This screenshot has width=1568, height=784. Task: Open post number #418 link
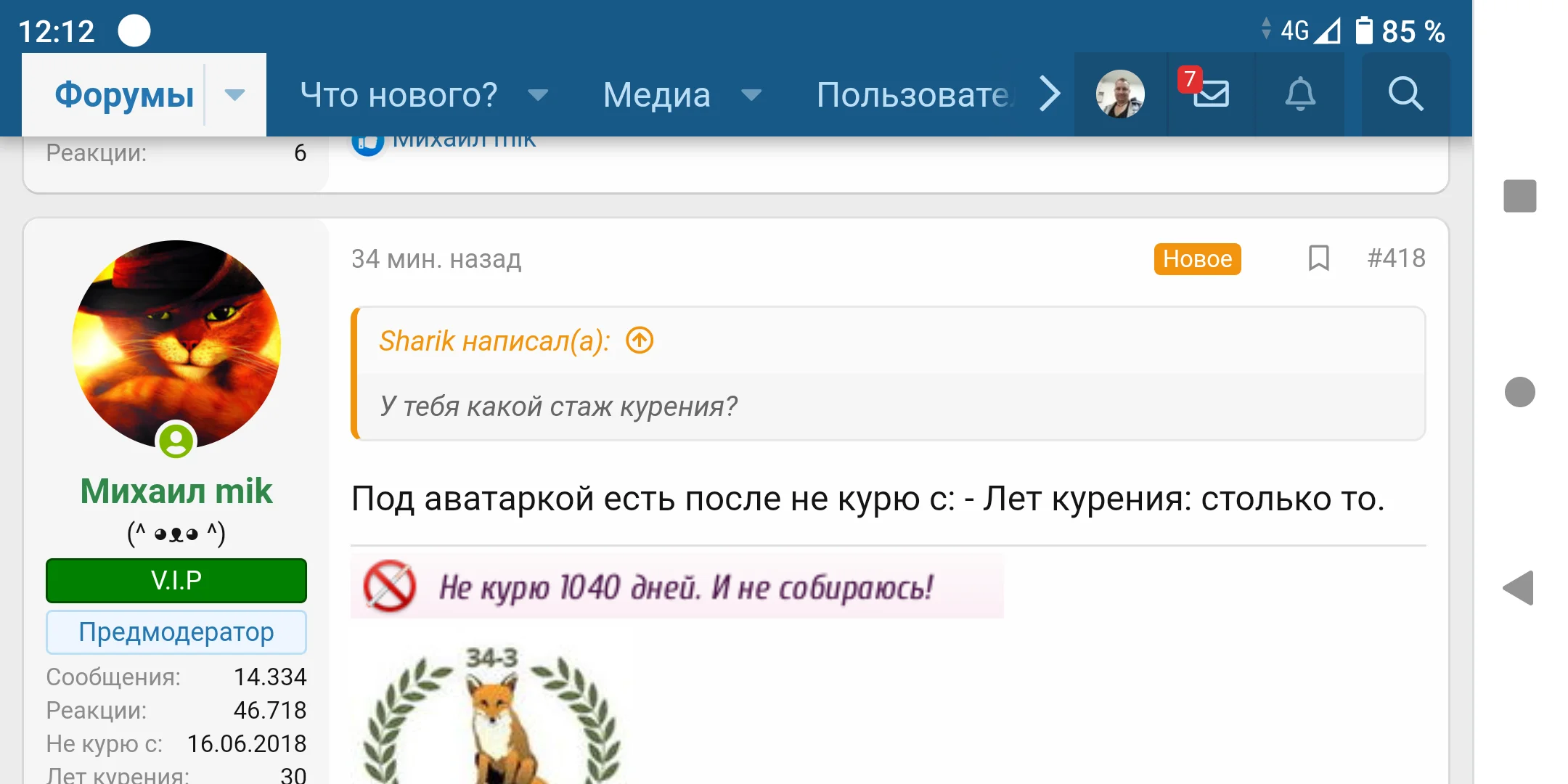tap(1395, 258)
